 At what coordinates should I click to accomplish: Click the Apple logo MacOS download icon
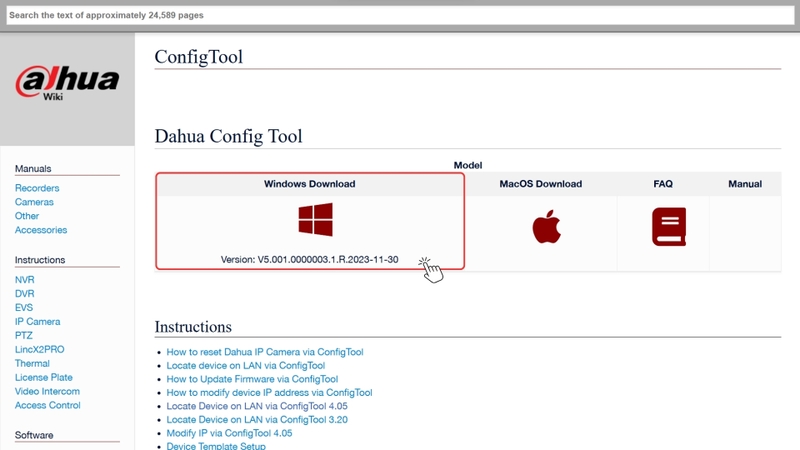(x=546, y=227)
